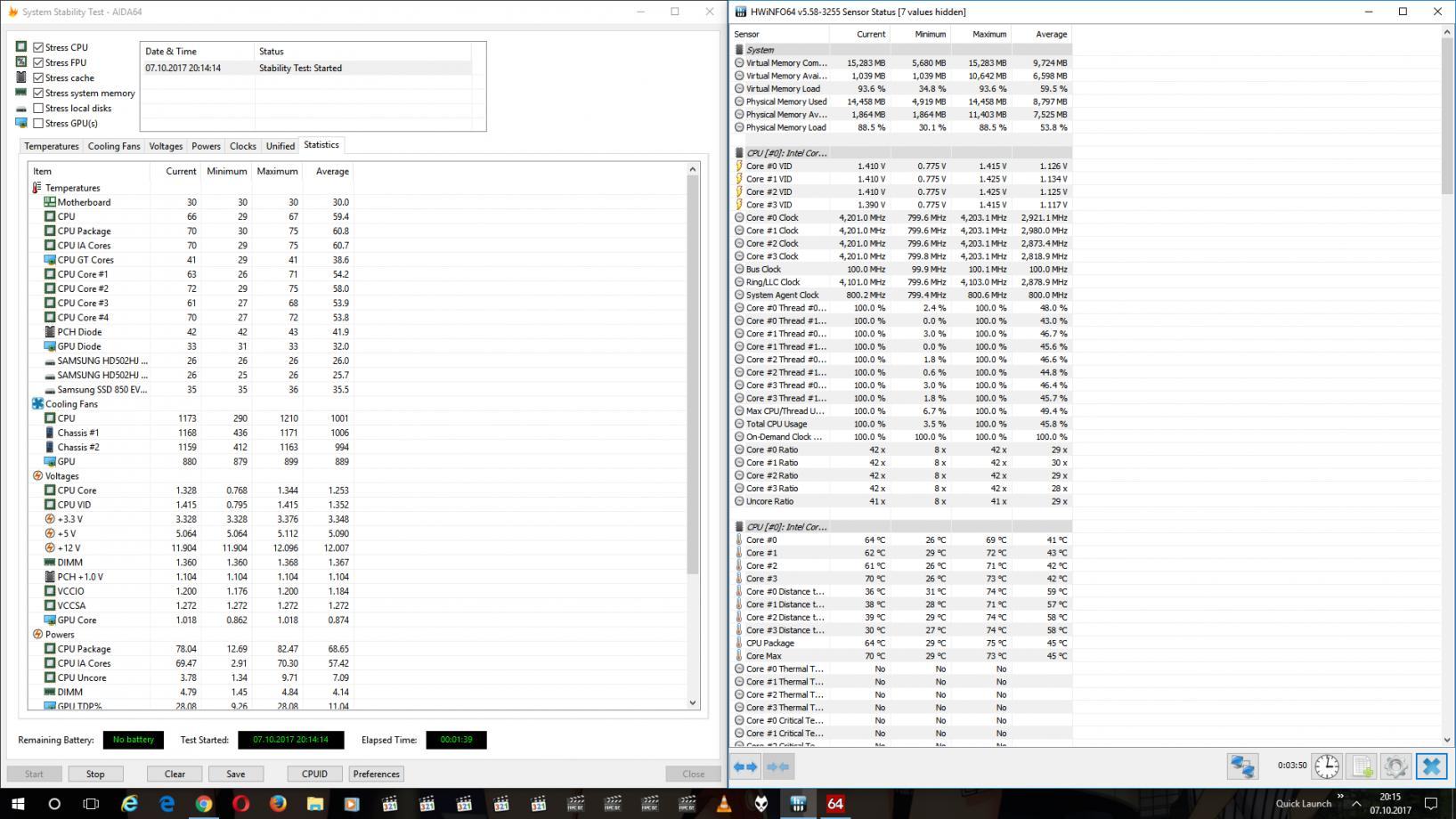Click the Clear button in AIDA64
The height and width of the screenshot is (819, 1456).
click(x=175, y=774)
